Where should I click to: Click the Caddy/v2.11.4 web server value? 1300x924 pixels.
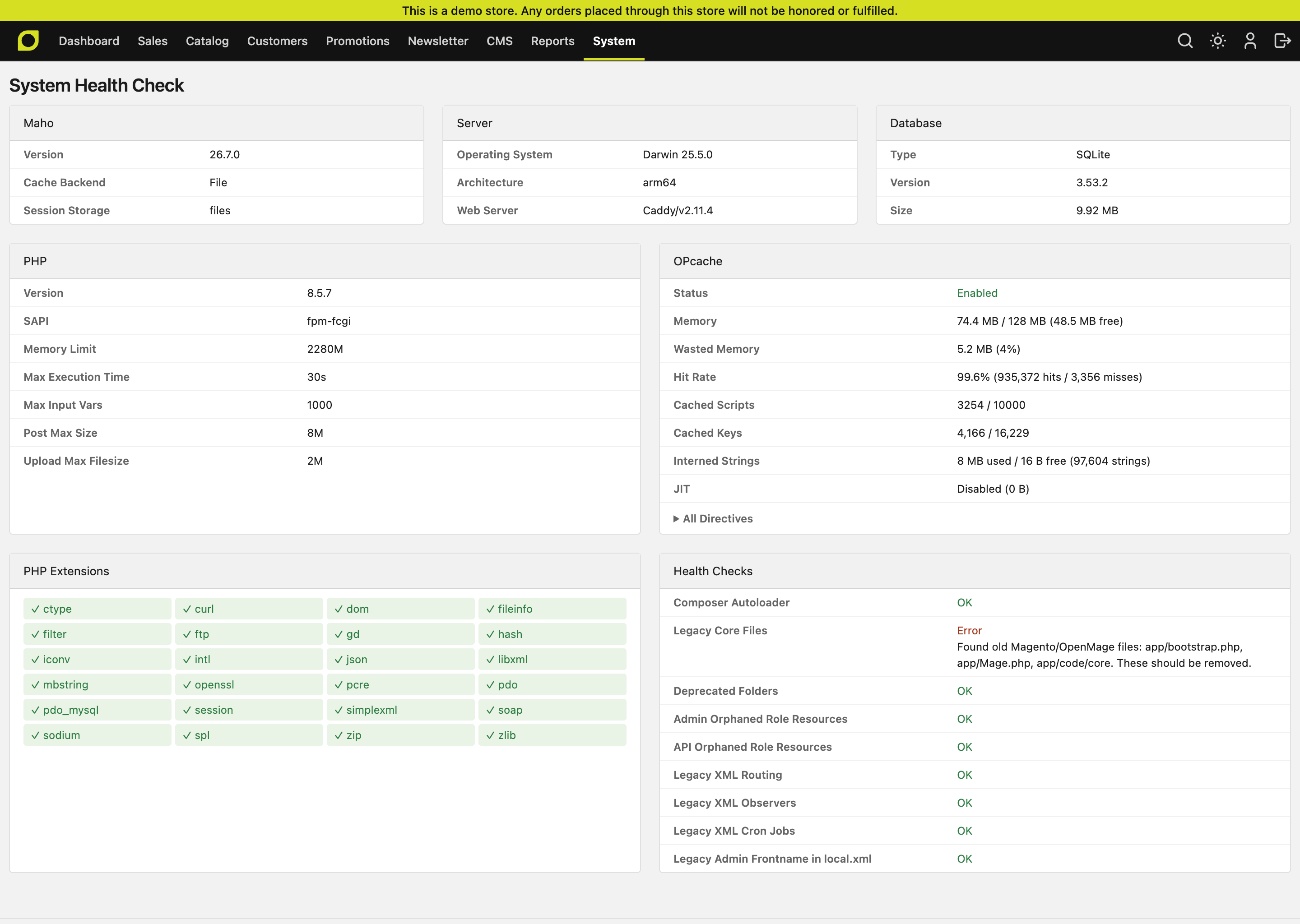click(x=678, y=211)
